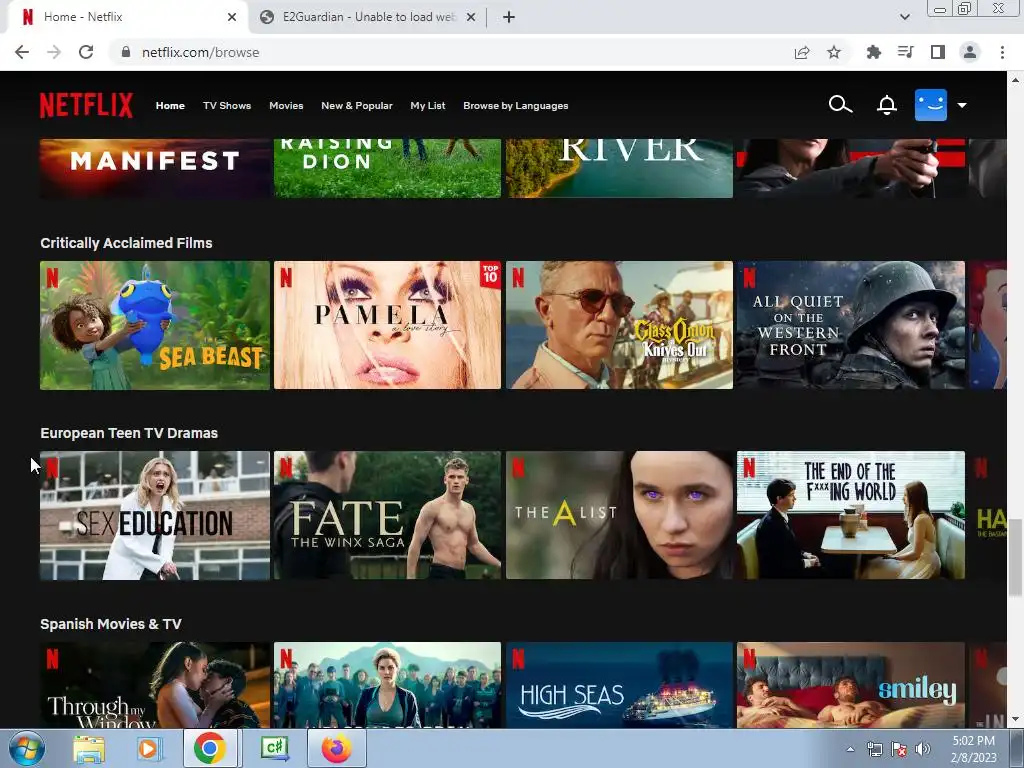Open the C# application taskbar icon
Screen dimensions: 1024x768
click(x=275, y=748)
